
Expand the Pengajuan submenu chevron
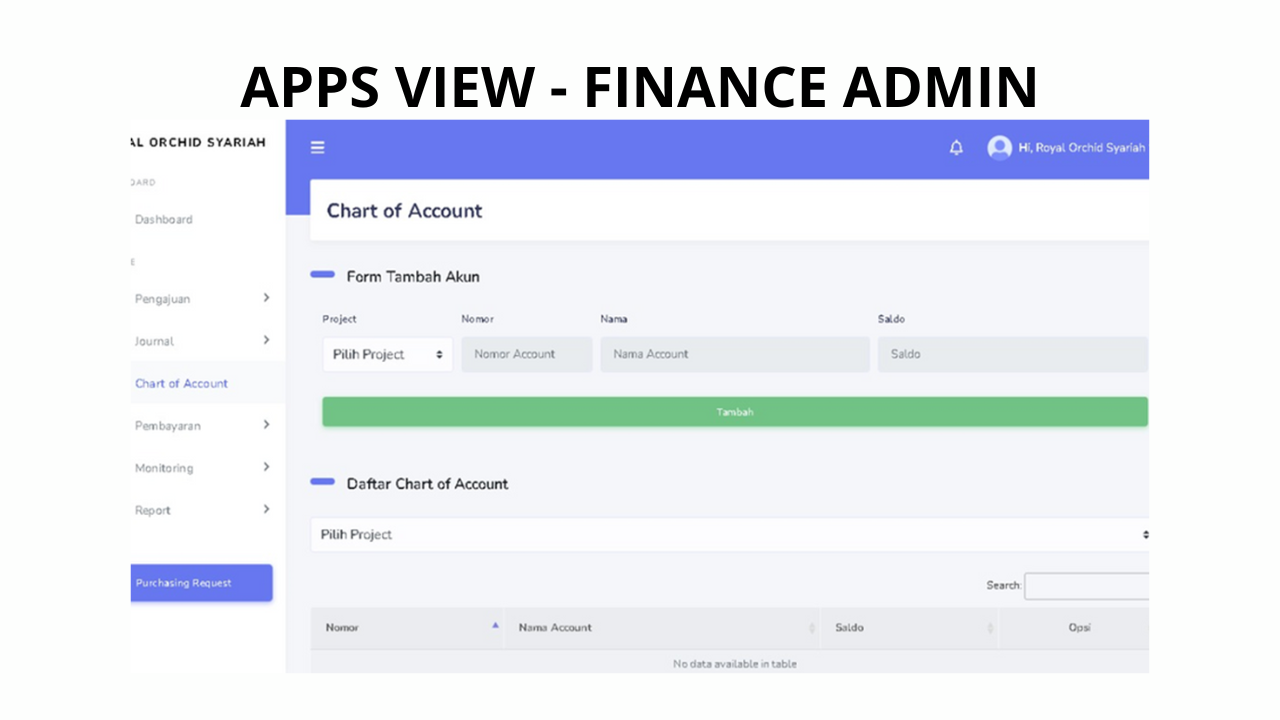click(266, 298)
